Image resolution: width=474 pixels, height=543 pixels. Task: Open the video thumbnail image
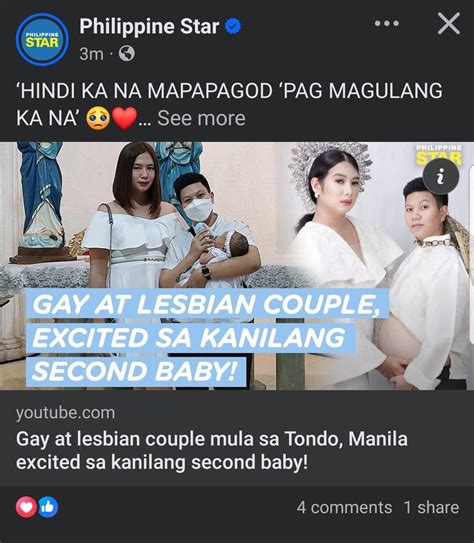(x=237, y=266)
